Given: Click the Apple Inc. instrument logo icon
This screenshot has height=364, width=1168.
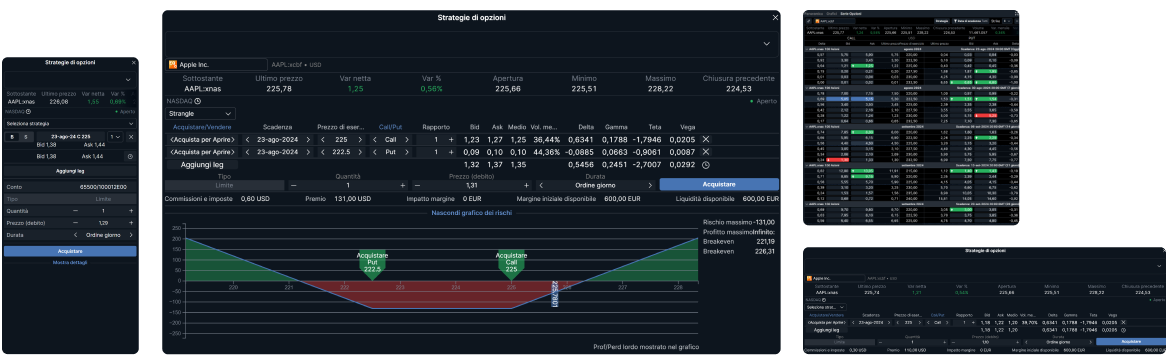Looking at the screenshot, I should [173, 65].
